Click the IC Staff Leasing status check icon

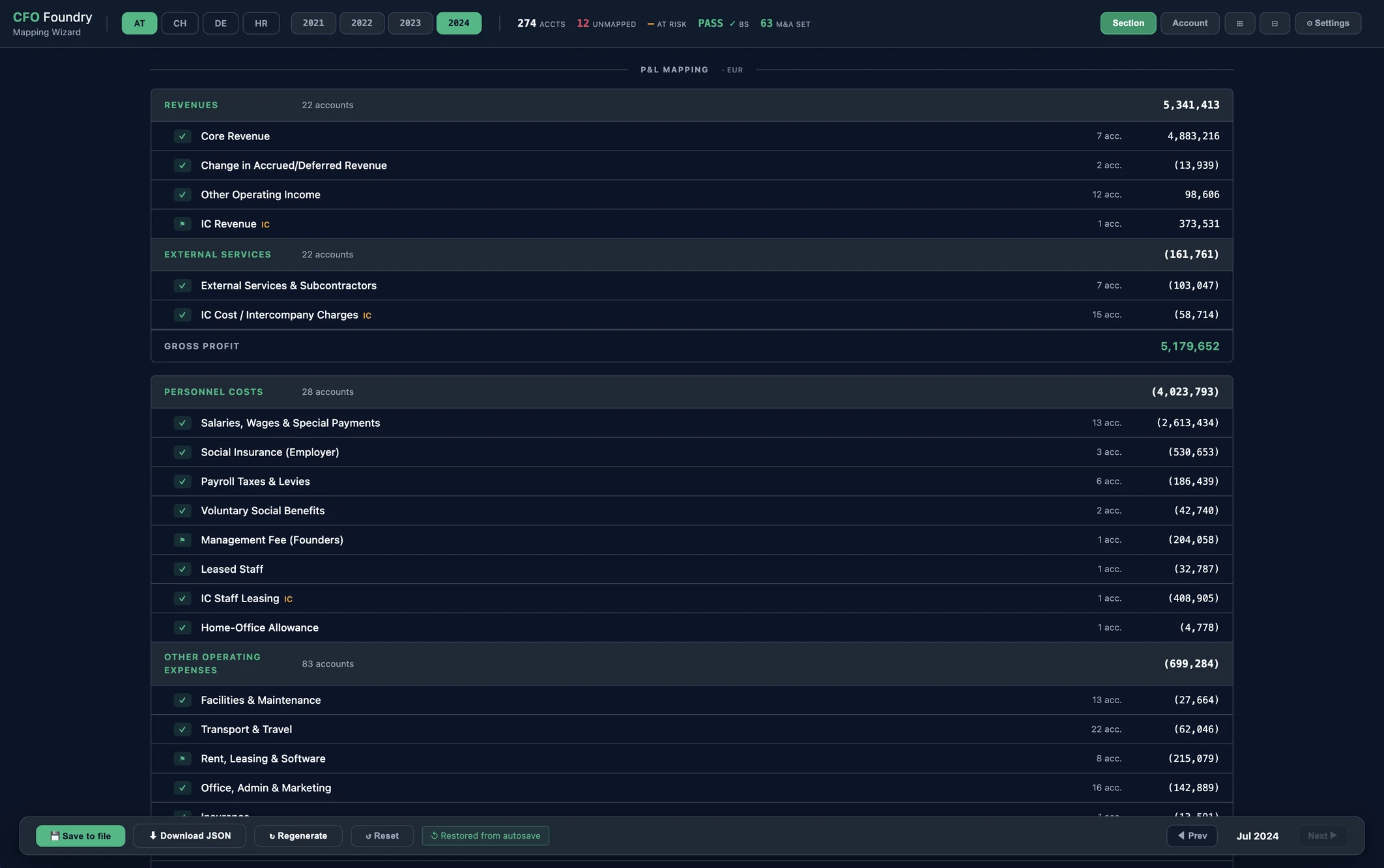[182, 598]
